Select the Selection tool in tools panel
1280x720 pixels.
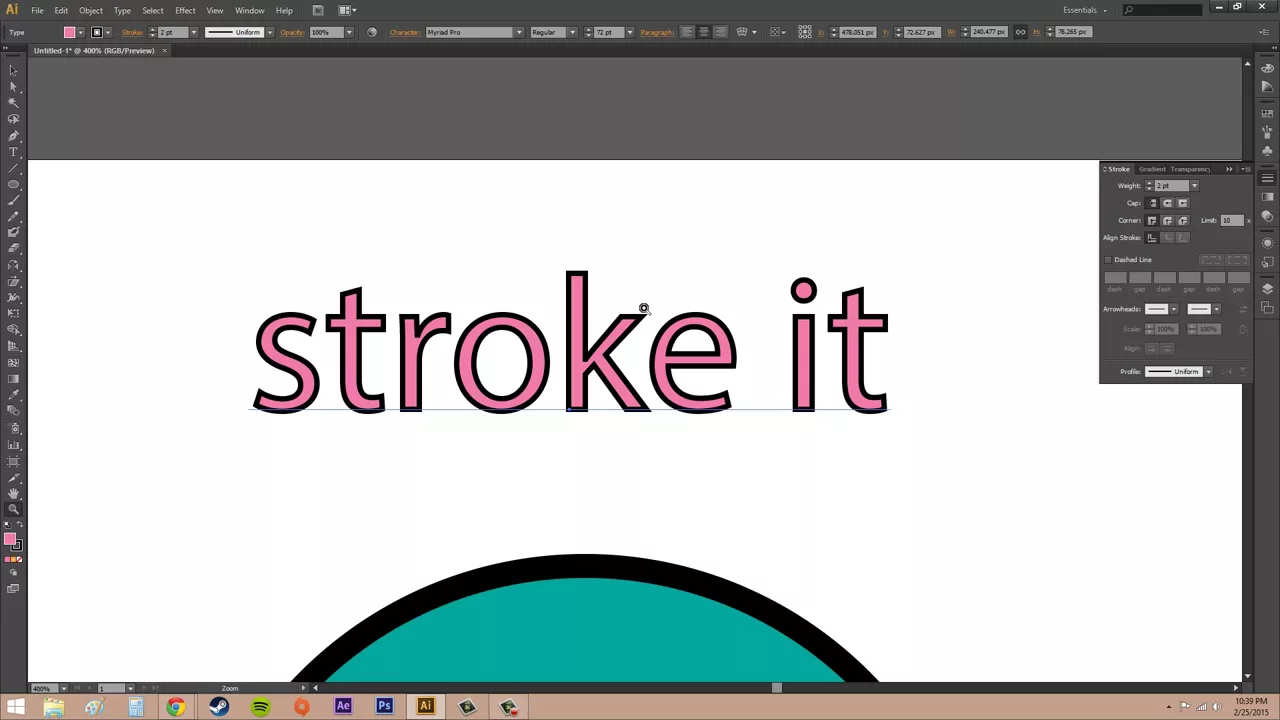coord(13,70)
